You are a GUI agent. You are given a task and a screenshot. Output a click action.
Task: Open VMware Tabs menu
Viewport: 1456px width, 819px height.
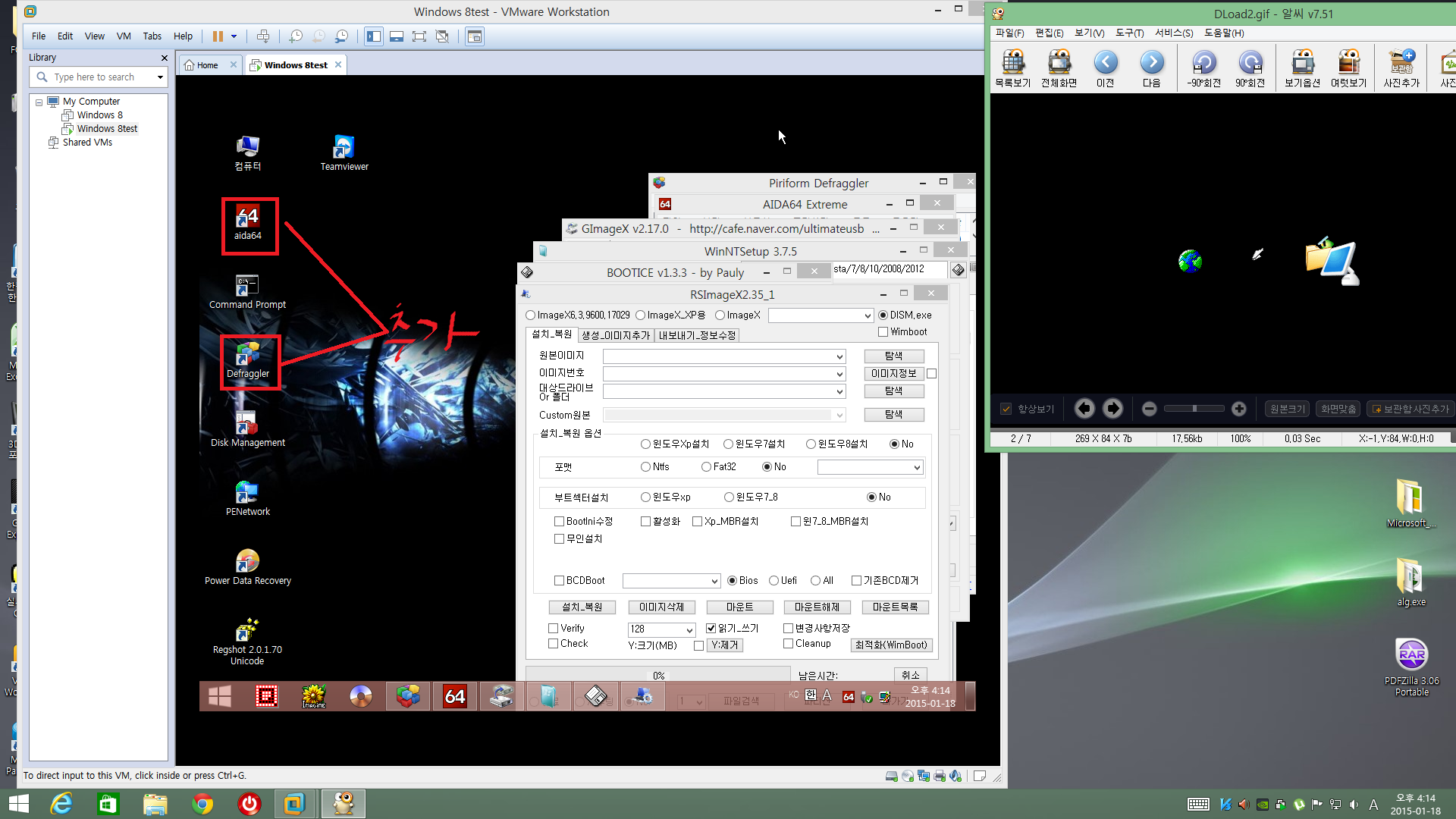(152, 36)
